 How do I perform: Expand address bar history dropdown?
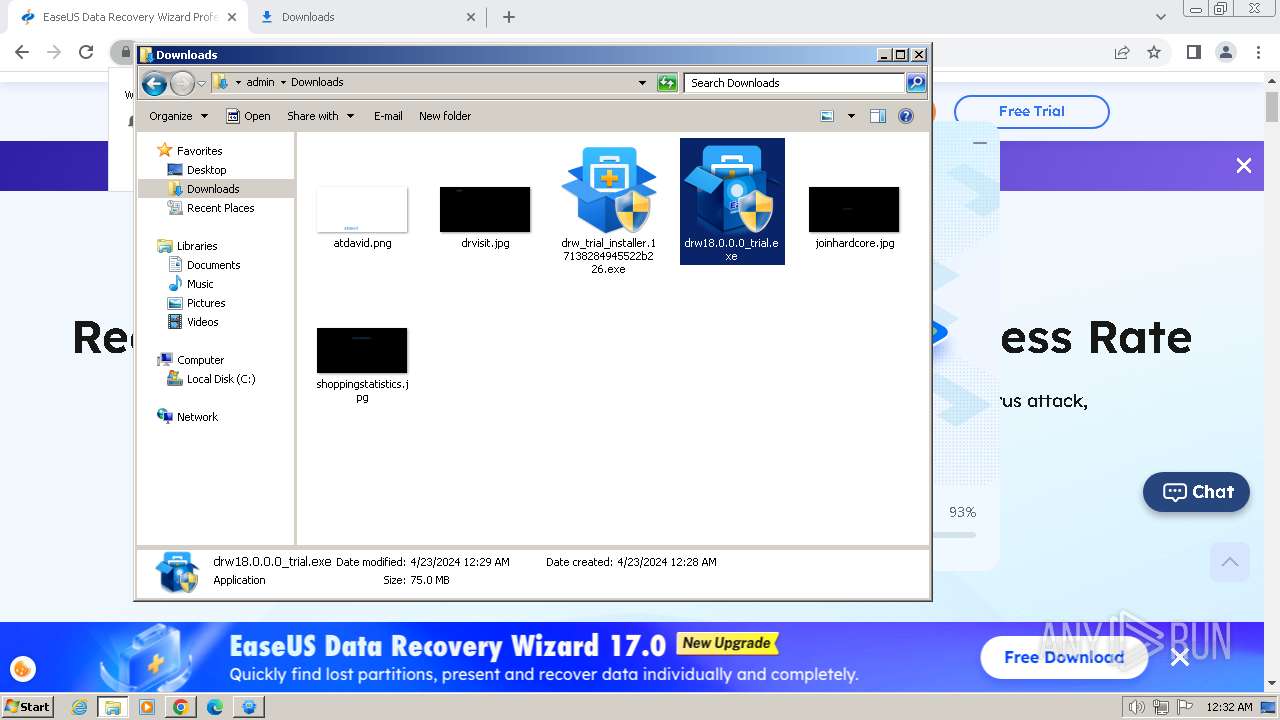click(642, 83)
